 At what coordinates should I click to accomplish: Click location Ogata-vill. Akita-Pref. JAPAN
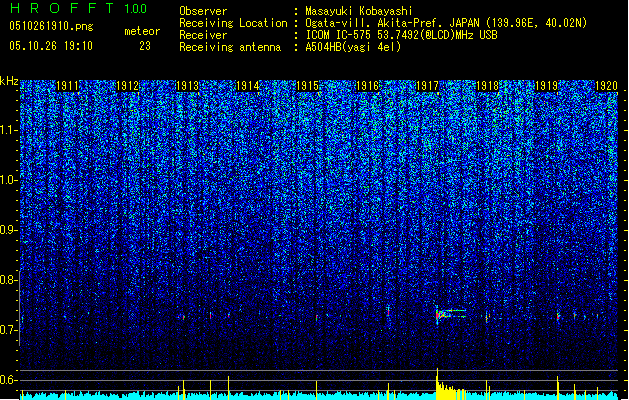coord(392,23)
